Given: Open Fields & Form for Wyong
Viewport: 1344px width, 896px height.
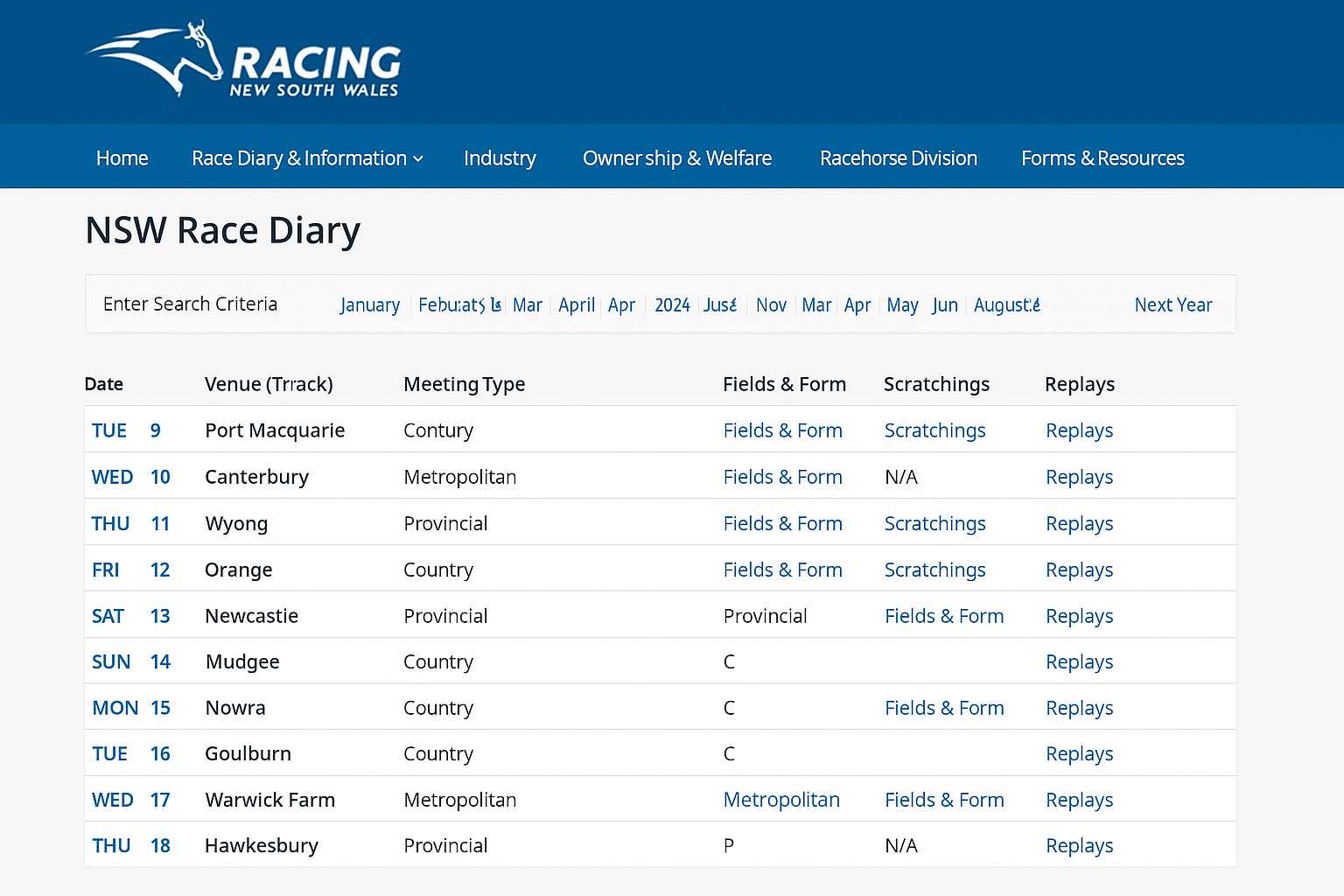Looking at the screenshot, I should pos(783,523).
